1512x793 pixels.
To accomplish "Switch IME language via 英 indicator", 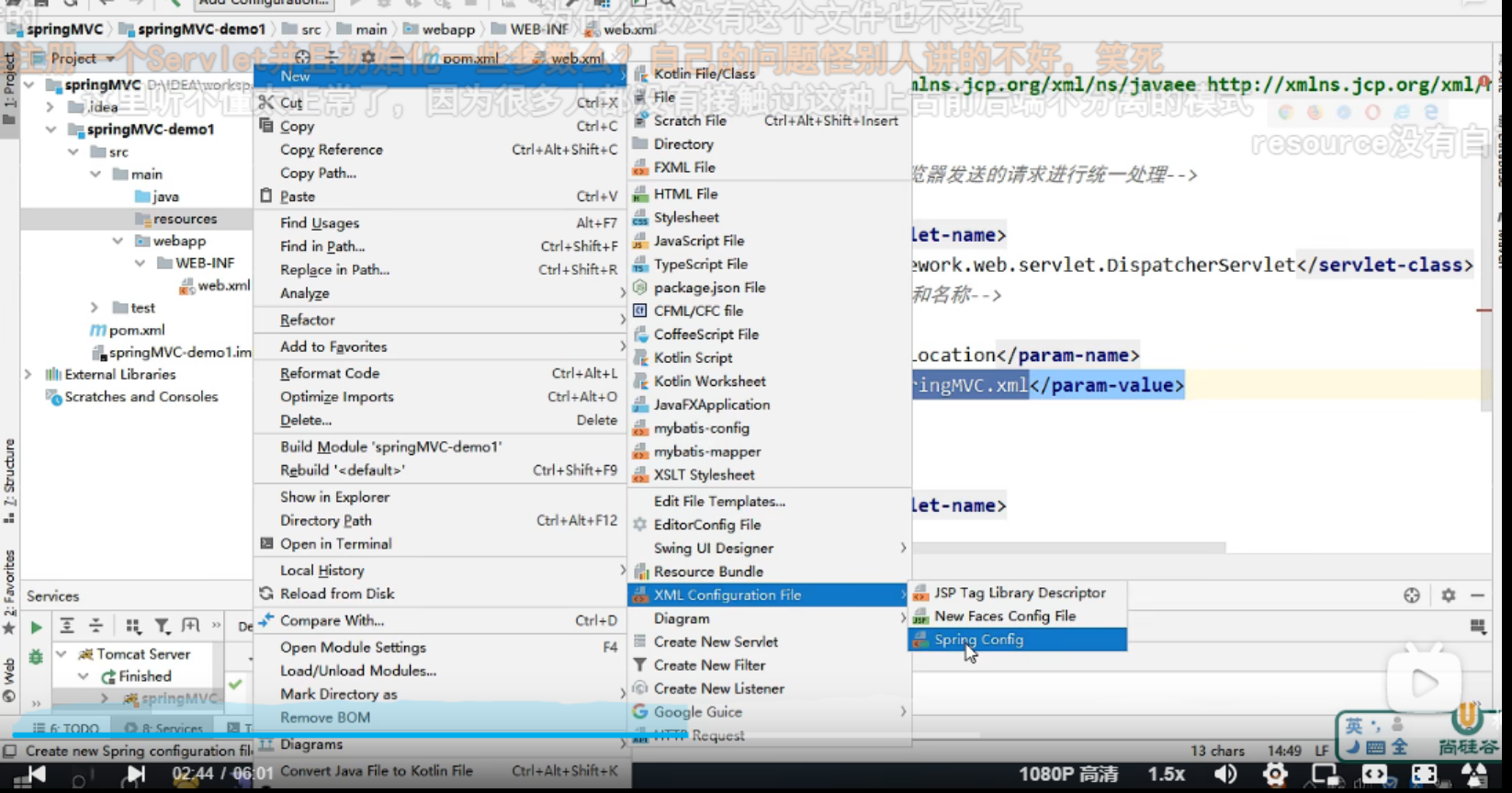I will pyautogui.click(x=1354, y=726).
